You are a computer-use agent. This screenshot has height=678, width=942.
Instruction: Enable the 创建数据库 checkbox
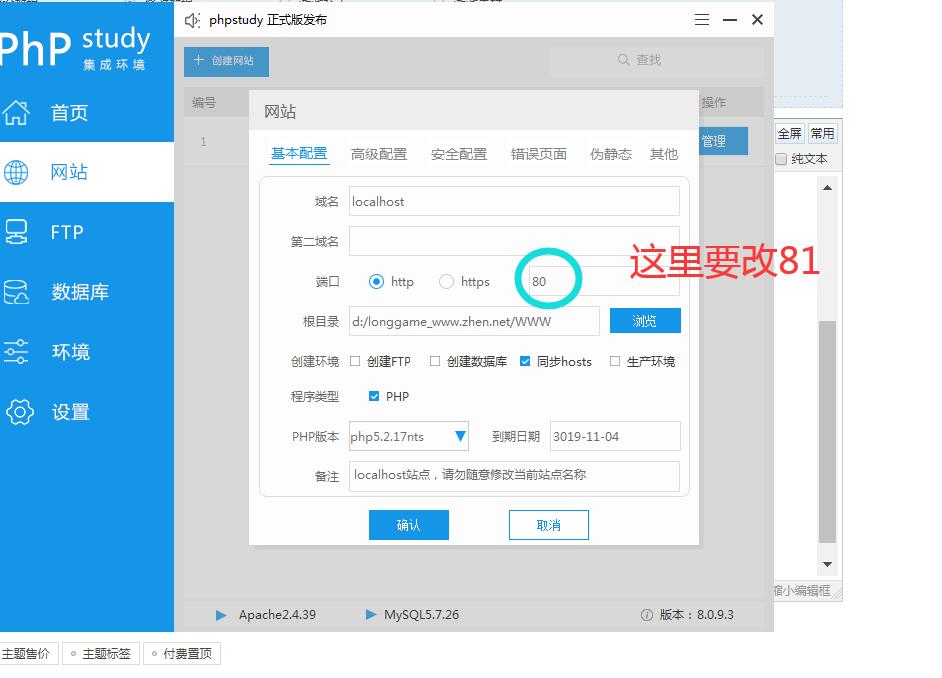[435, 361]
